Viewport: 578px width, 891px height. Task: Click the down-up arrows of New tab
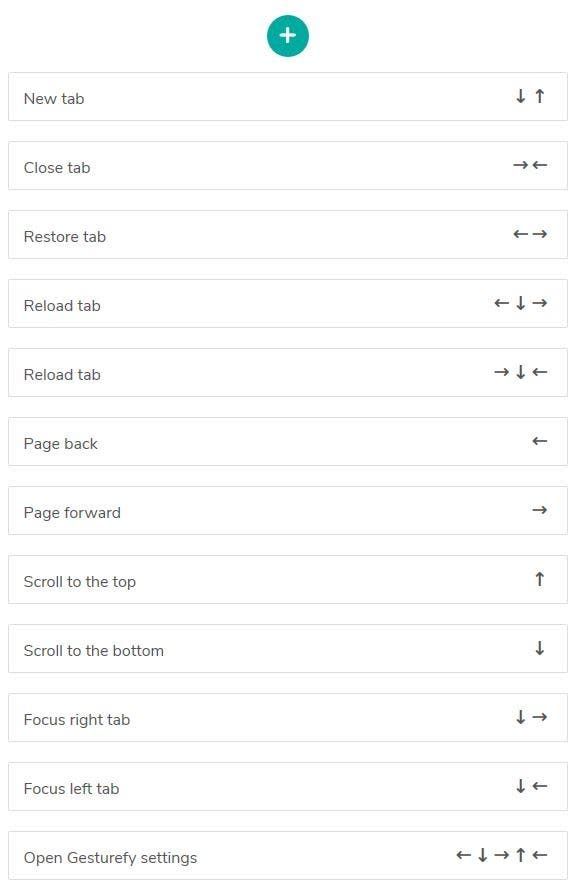[530, 96]
